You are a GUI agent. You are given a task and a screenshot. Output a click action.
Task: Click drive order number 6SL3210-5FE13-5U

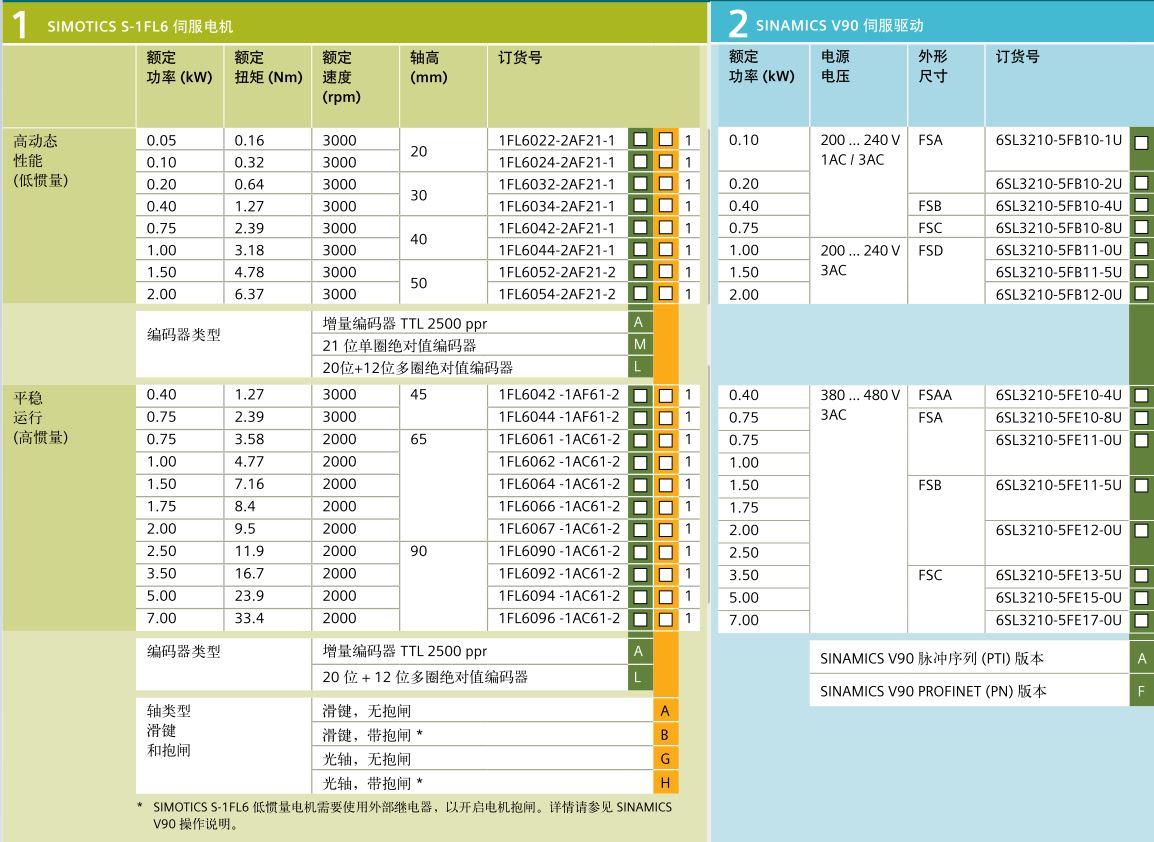coord(1058,575)
